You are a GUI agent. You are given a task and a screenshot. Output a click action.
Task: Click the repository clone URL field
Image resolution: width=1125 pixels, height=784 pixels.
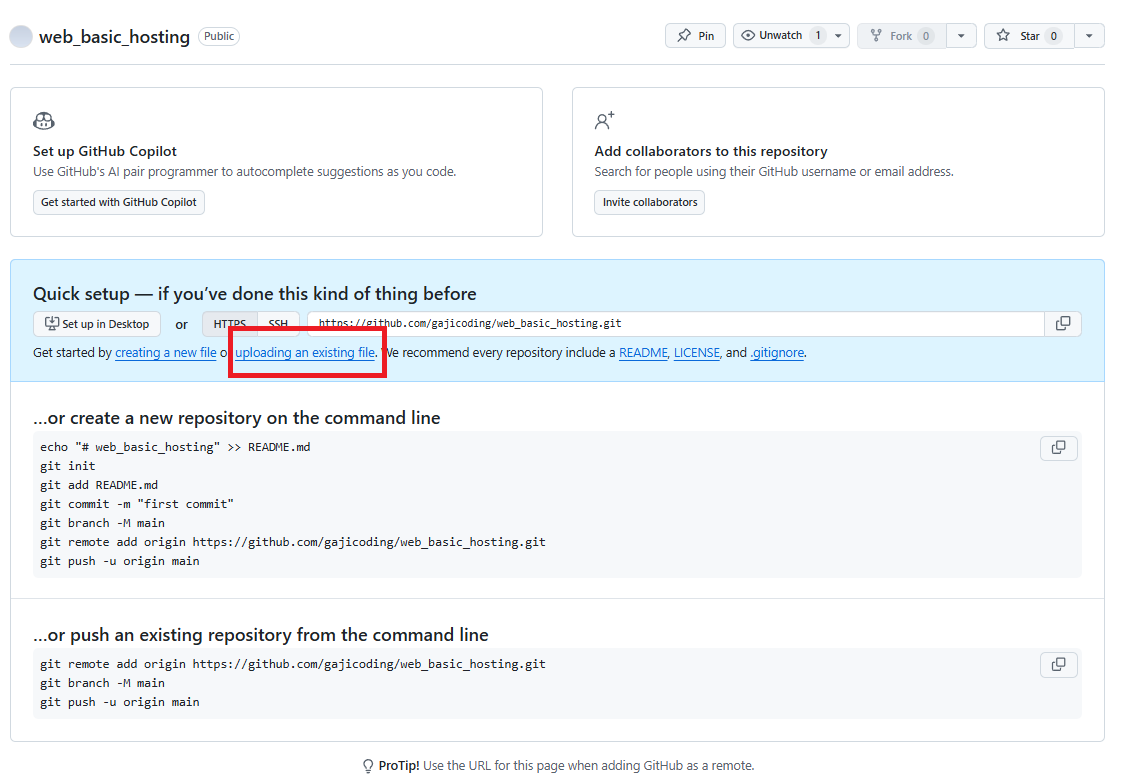click(675, 323)
